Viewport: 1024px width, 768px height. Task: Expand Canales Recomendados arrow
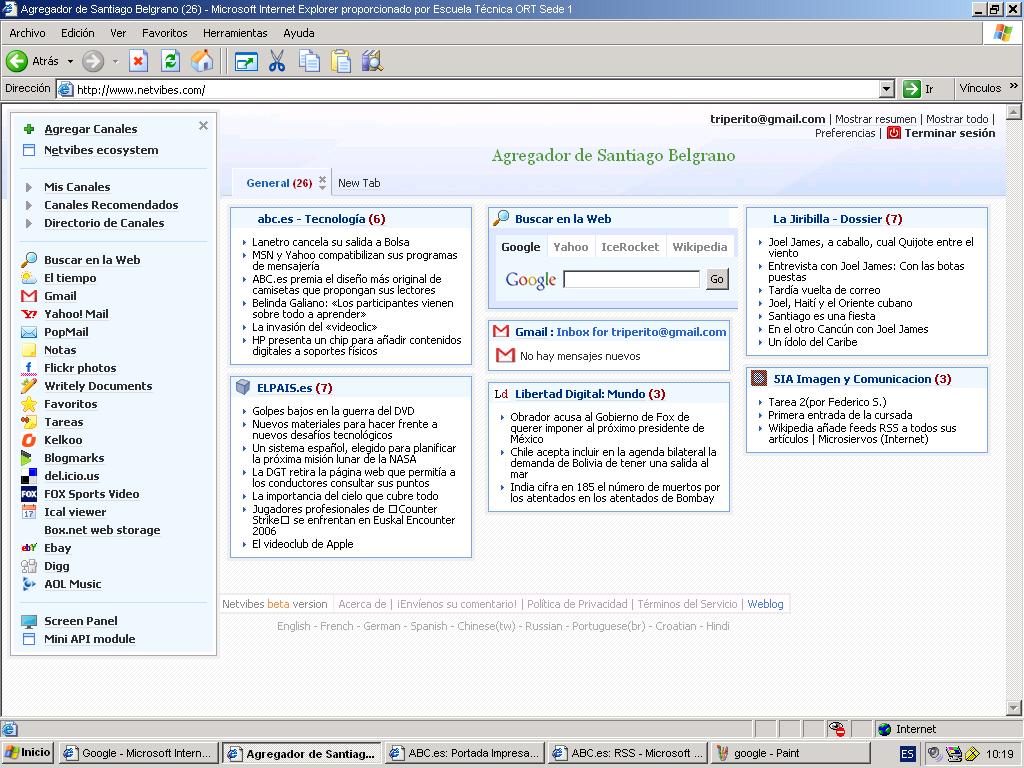[29, 205]
